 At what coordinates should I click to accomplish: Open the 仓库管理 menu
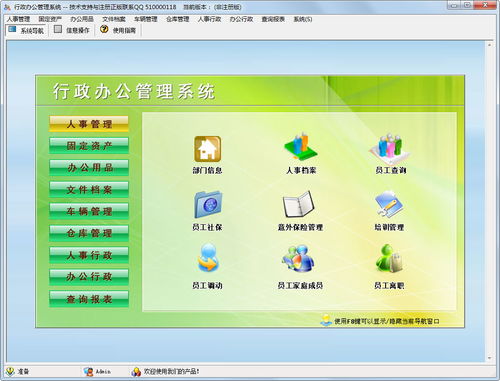coord(178,19)
